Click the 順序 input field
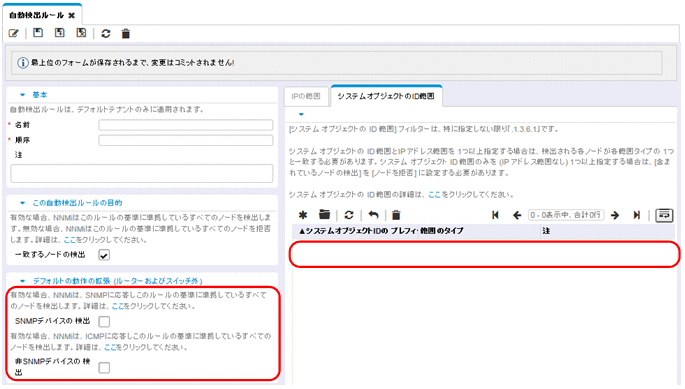 [x=186, y=140]
